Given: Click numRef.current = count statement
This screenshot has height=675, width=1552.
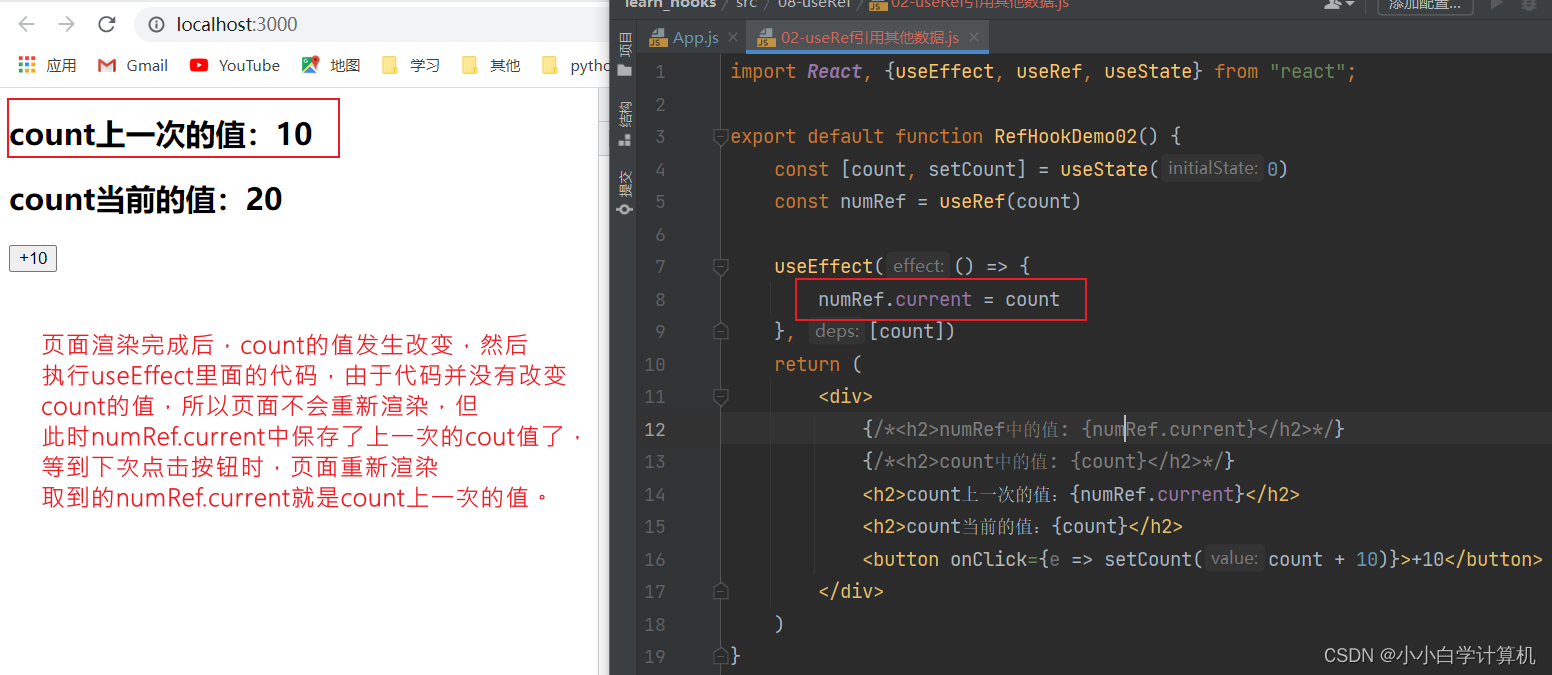Looking at the screenshot, I should click(939, 299).
